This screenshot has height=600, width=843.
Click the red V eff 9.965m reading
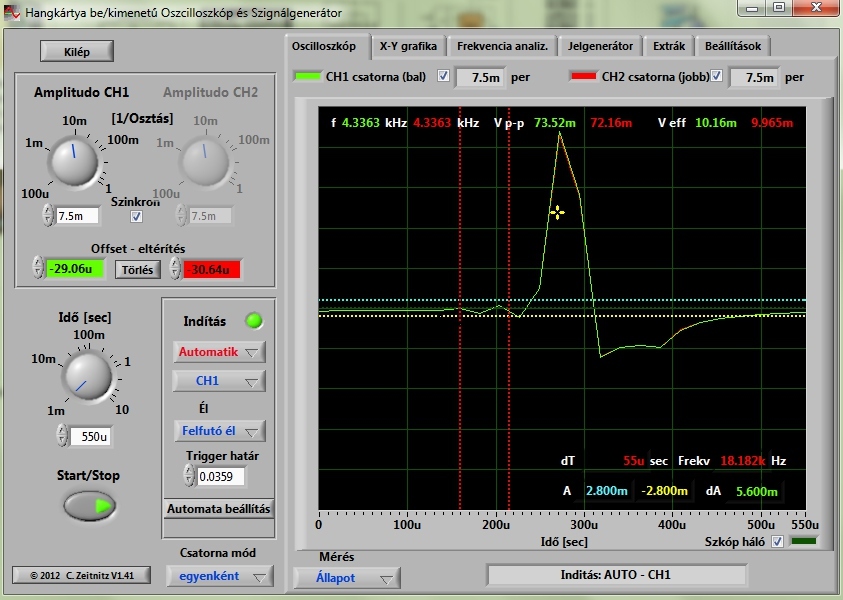pyautogui.click(x=771, y=123)
